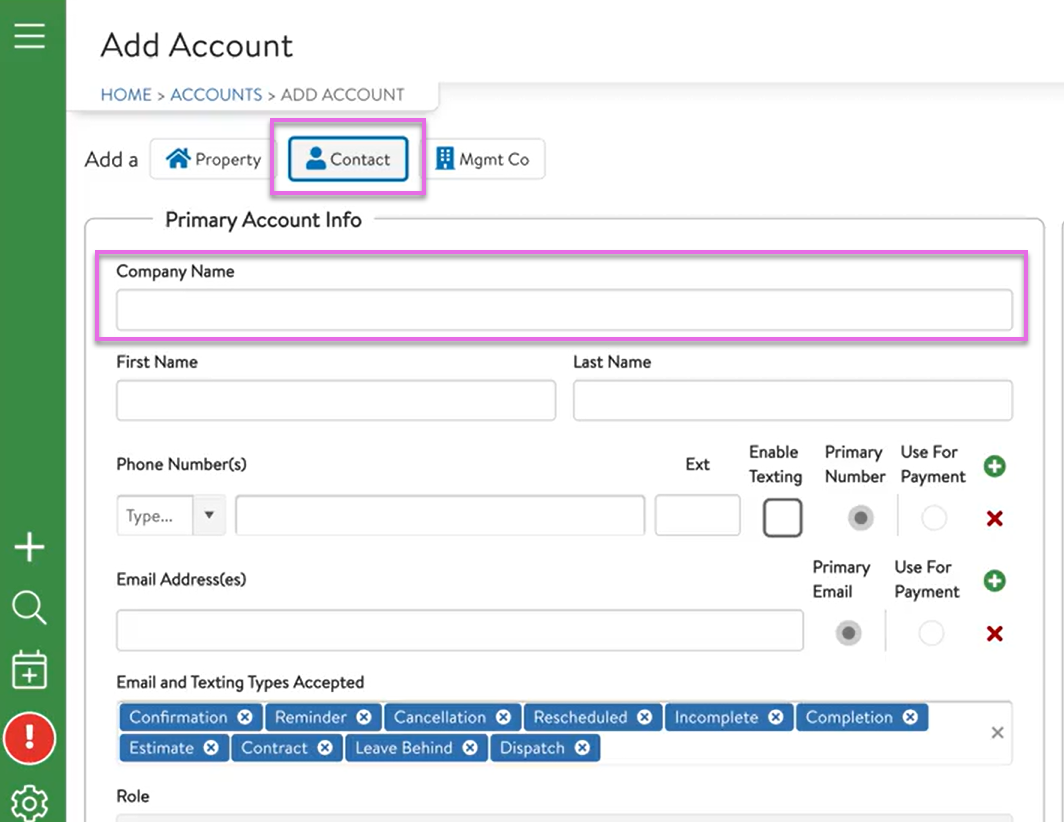Enable Texting checkbox for phone number
Image resolution: width=1064 pixels, height=822 pixels.
coord(782,517)
